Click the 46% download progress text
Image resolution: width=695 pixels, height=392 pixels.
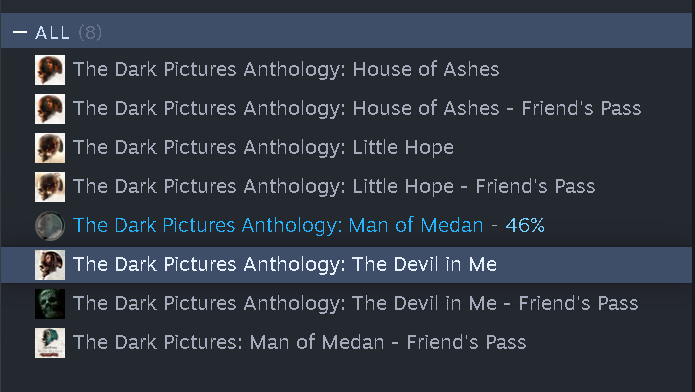[x=525, y=226]
